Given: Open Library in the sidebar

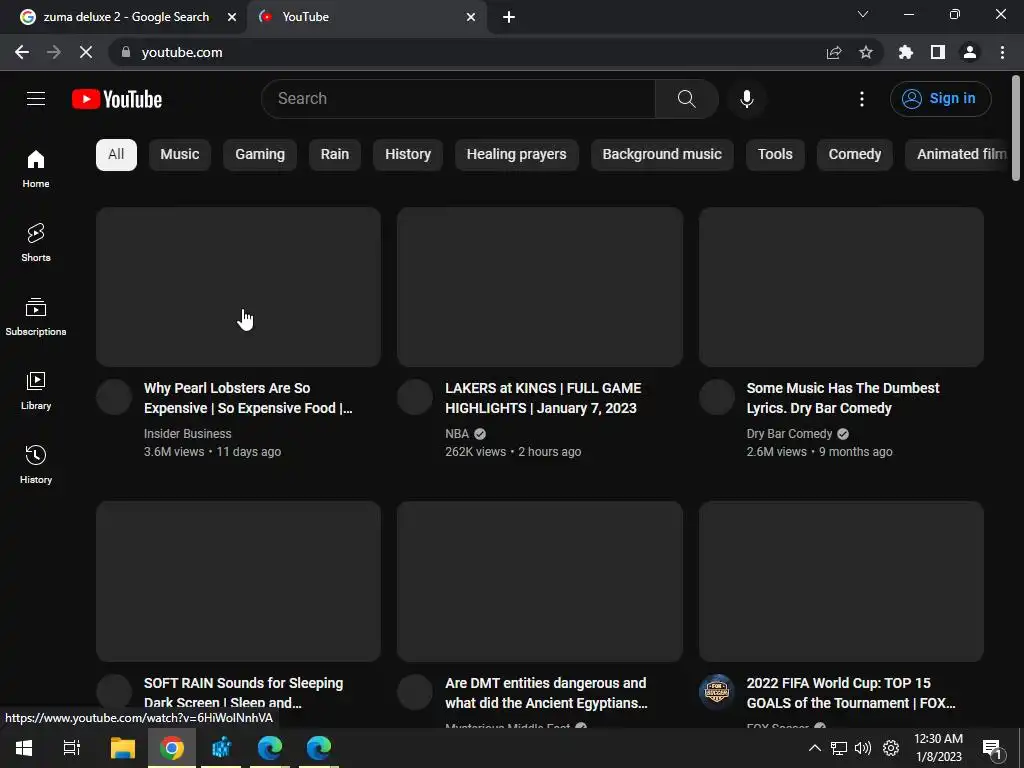Looking at the screenshot, I should (x=36, y=391).
